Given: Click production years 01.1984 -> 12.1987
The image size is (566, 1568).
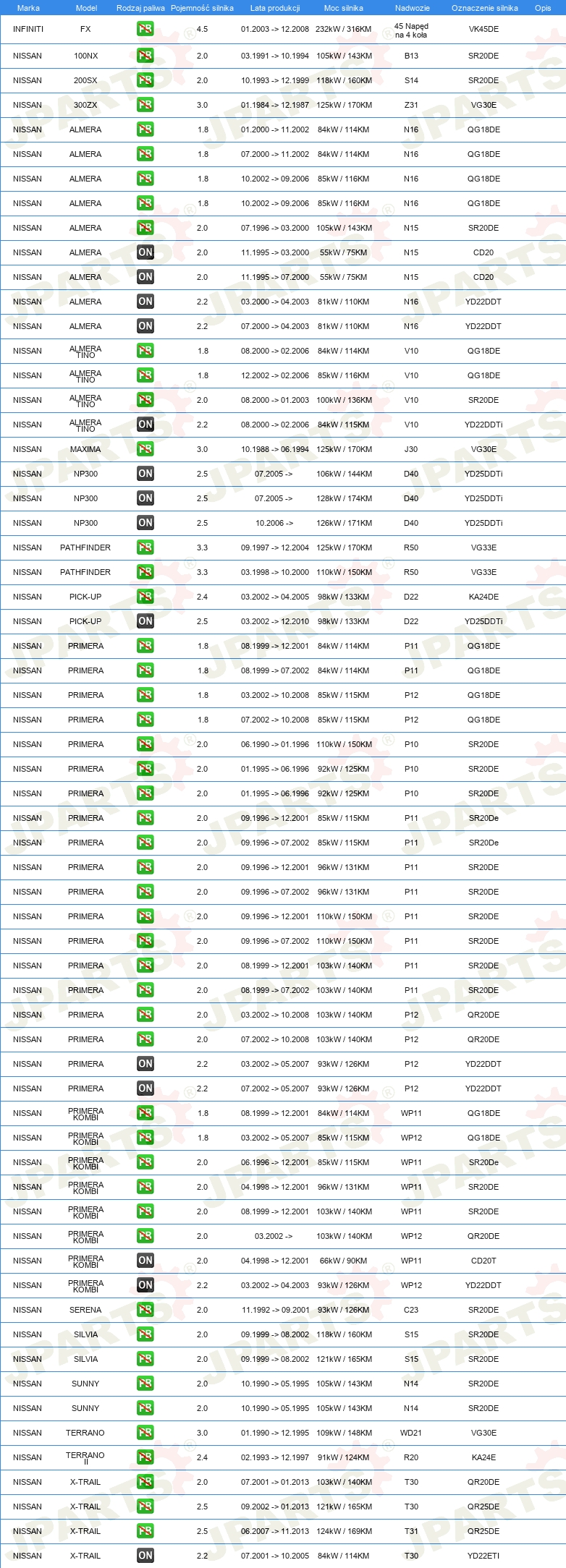Looking at the screenshot, I should pos(275,105).
